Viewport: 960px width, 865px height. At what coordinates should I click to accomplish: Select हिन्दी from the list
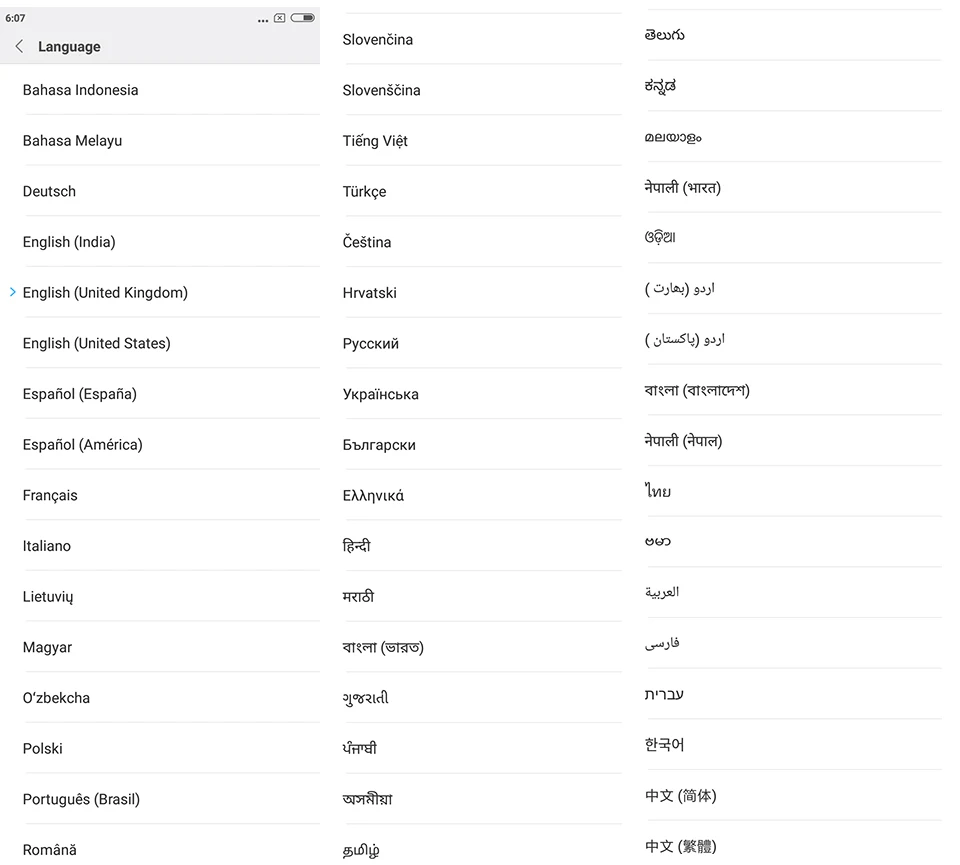click(358, 545)
